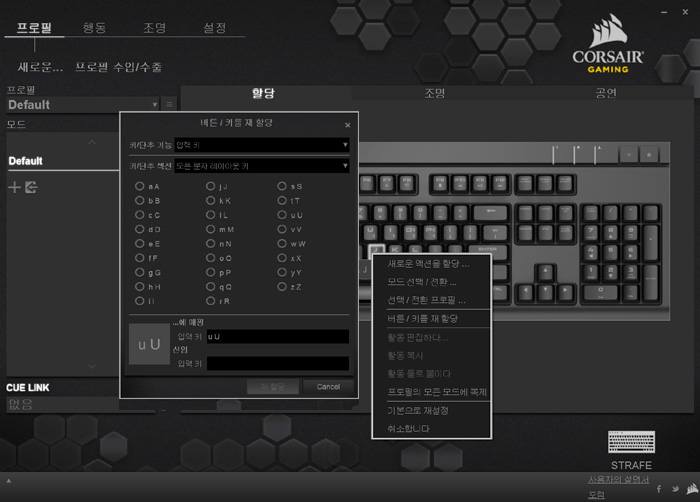This screenshot has width=700, height=502.
Task: Open the Facebook icon in the footer
Action: [659, 489]
